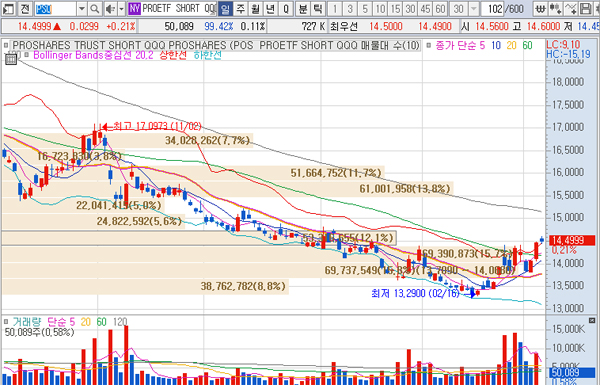Select the daily (일) chart period

[x=225, y=8]
